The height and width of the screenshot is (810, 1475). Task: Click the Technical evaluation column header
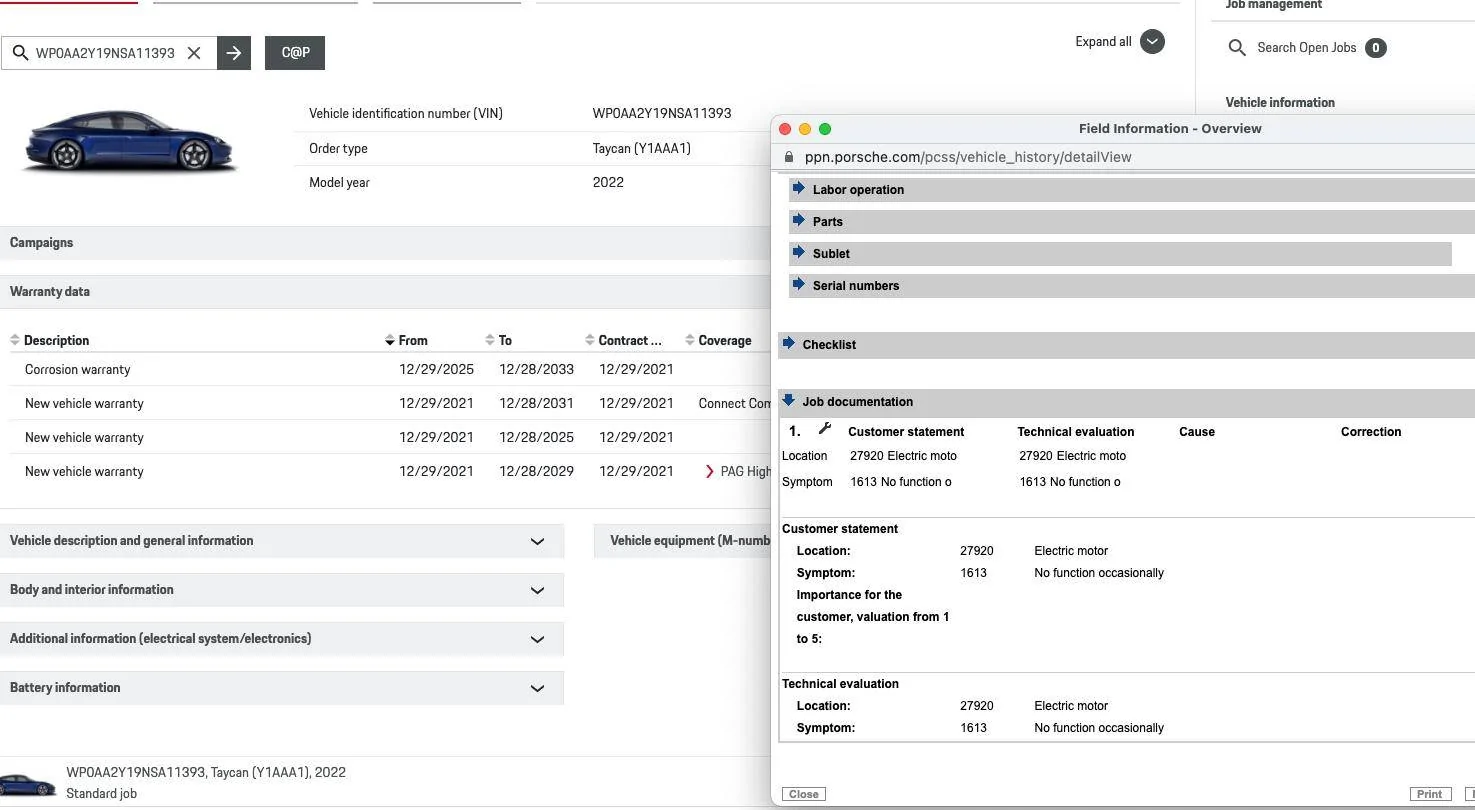click(x=1076, y=432)
